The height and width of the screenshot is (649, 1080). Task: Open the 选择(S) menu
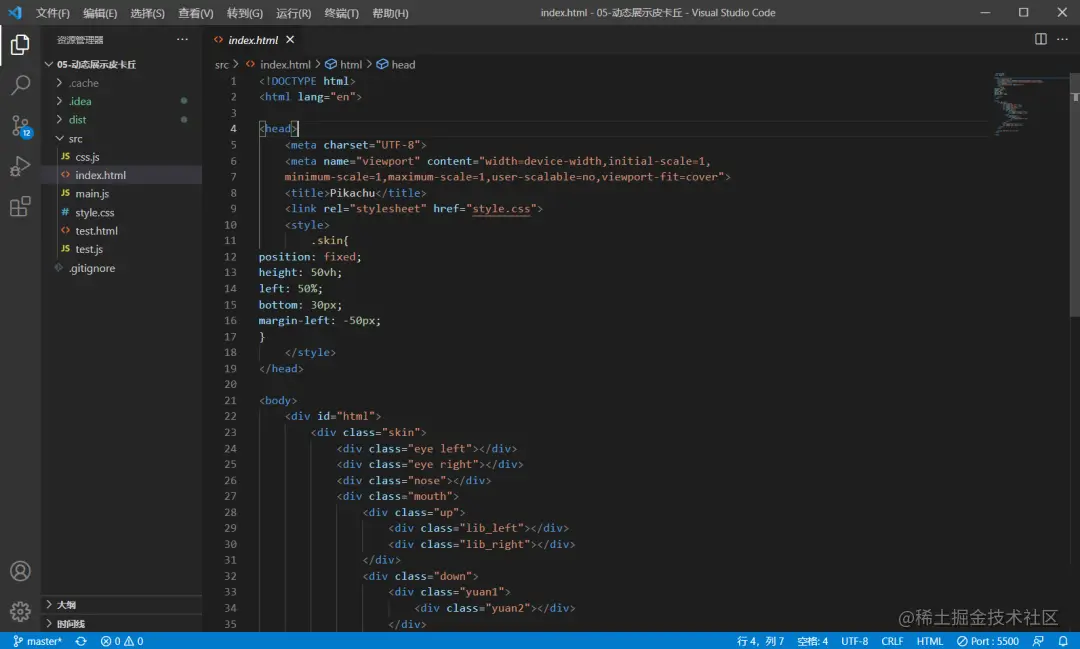coord(147,13)
